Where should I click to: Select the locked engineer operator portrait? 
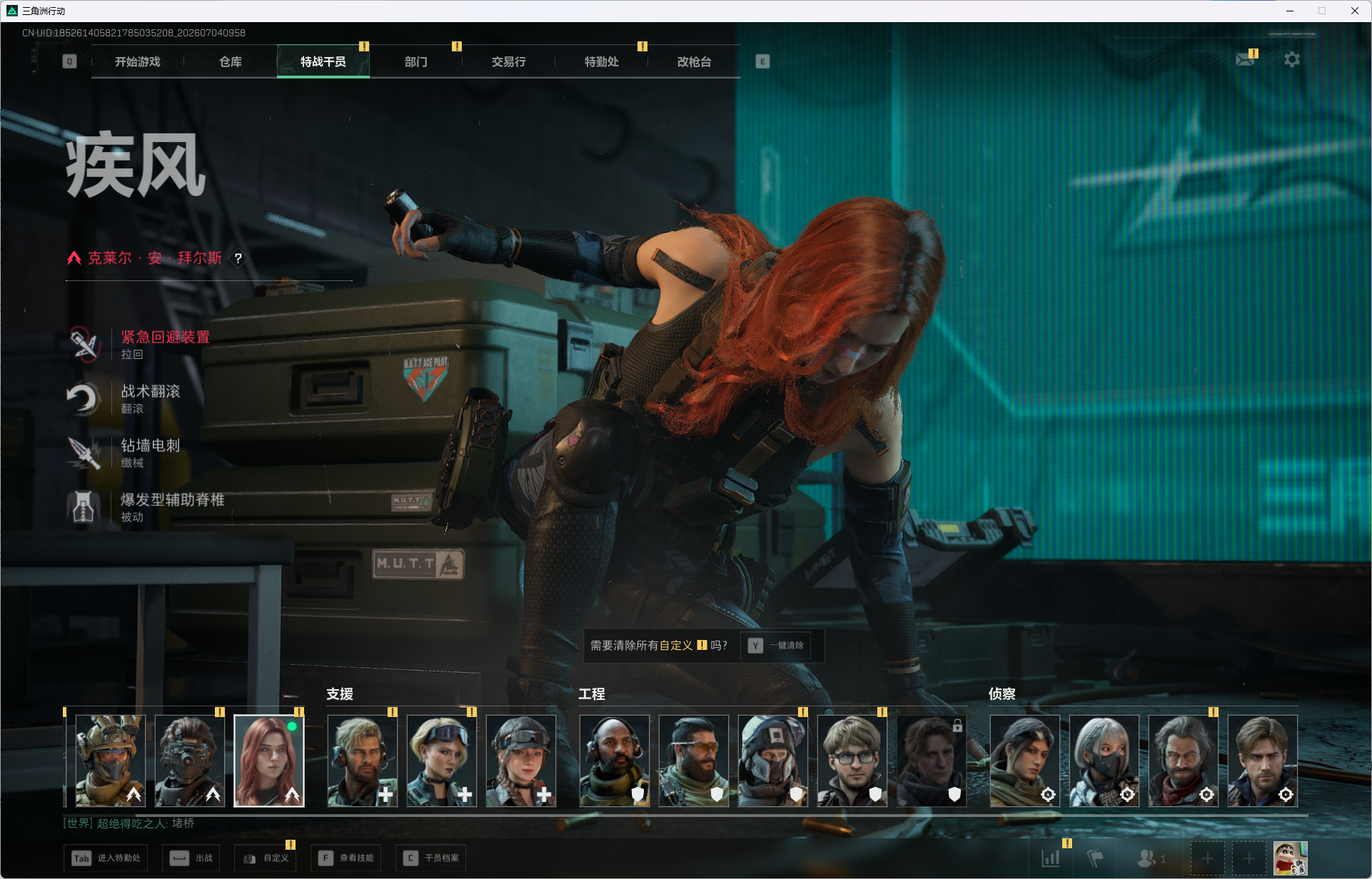click(x=932, y=761)
